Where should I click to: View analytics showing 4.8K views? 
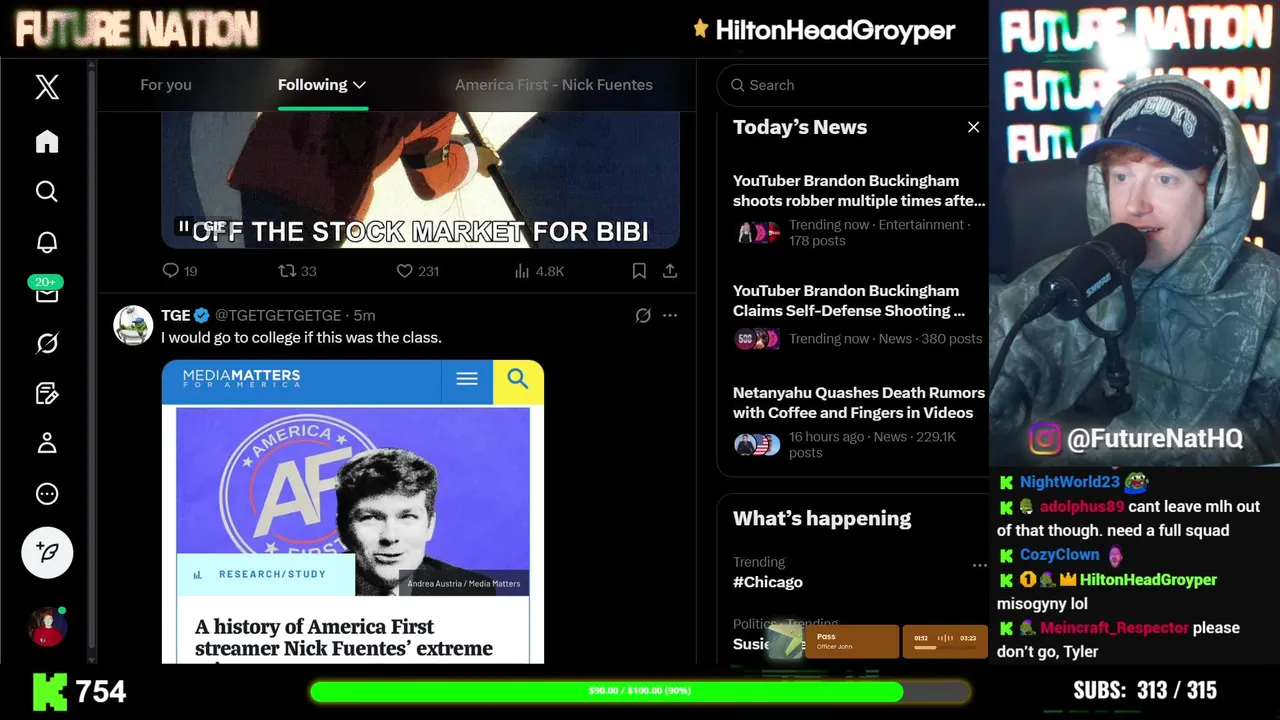click(x=539, y=271)
